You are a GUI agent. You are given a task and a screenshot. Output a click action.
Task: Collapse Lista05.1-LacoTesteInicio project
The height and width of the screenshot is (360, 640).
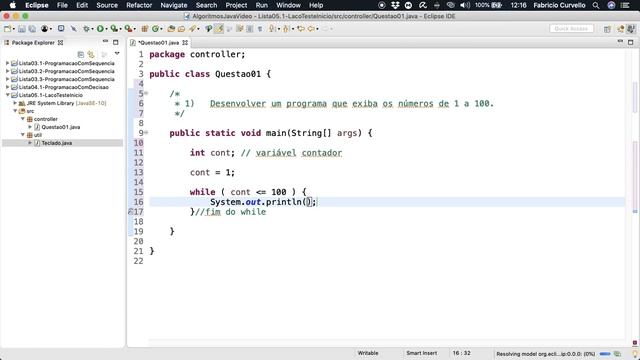tap(7, 95)
